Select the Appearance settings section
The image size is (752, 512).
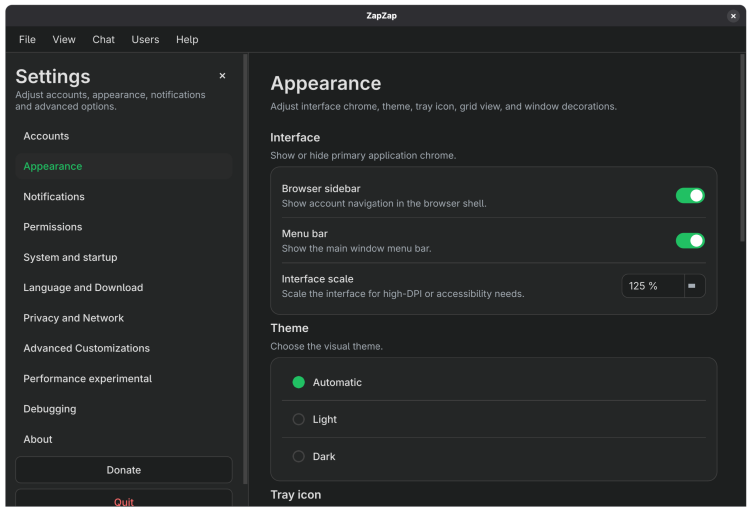click(x=124, y=166)
